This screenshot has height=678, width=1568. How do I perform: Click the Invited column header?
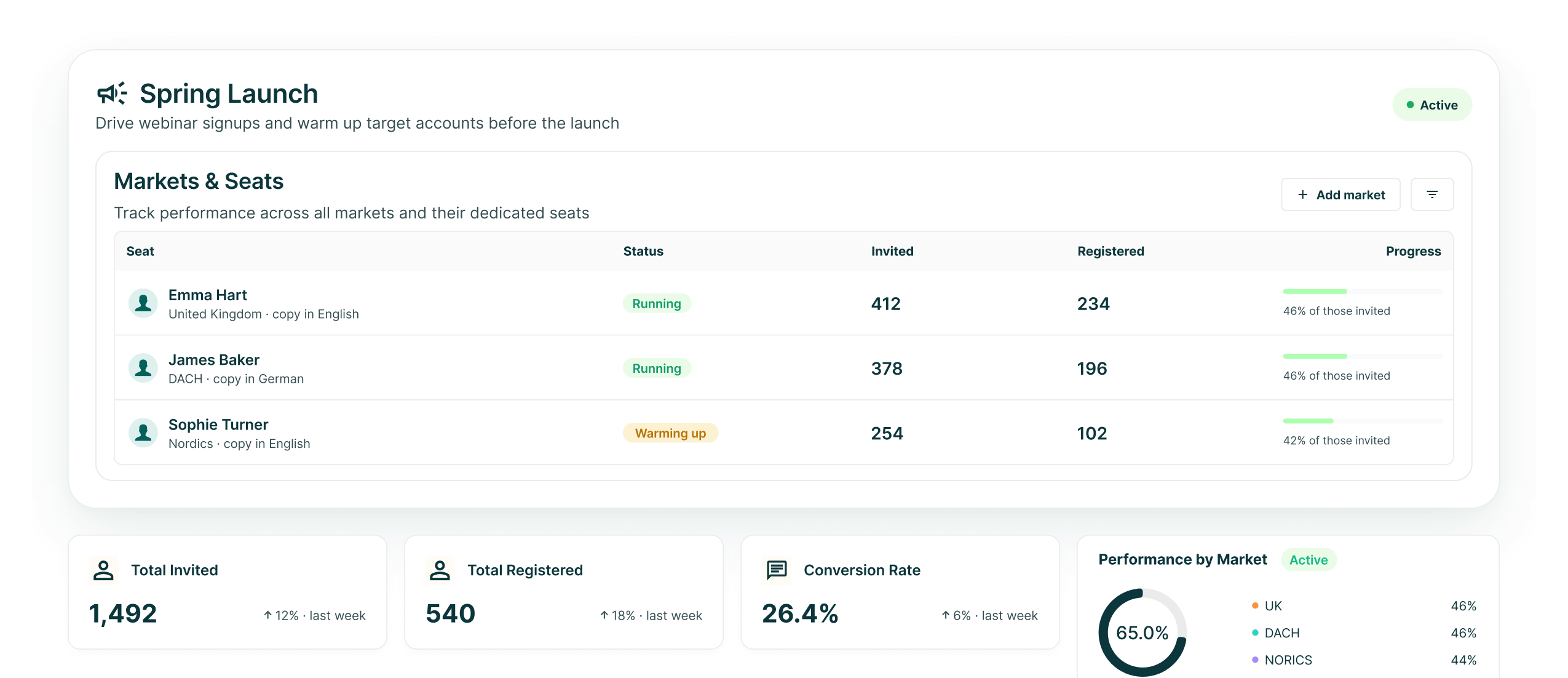tap(892, 251)
